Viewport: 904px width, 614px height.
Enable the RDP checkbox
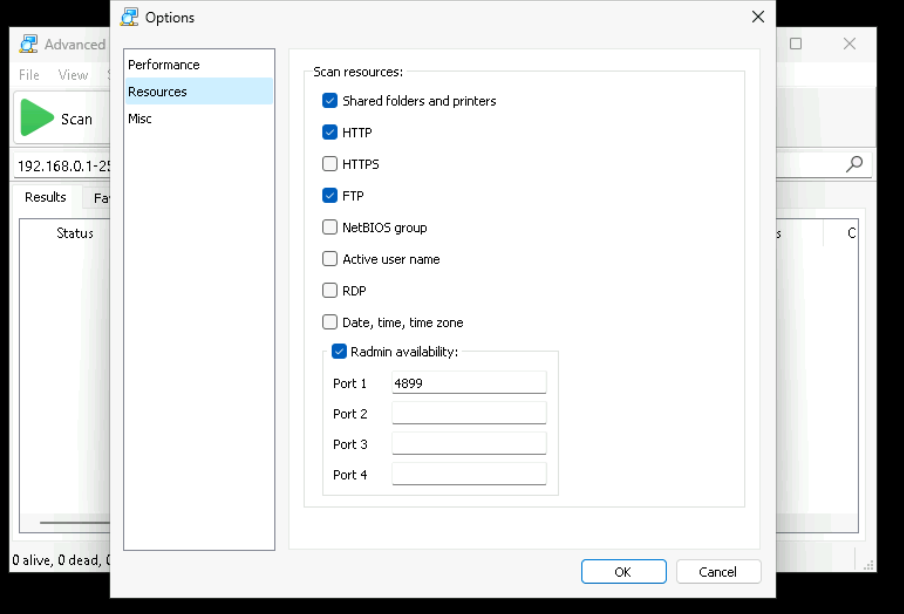(330, 291)
